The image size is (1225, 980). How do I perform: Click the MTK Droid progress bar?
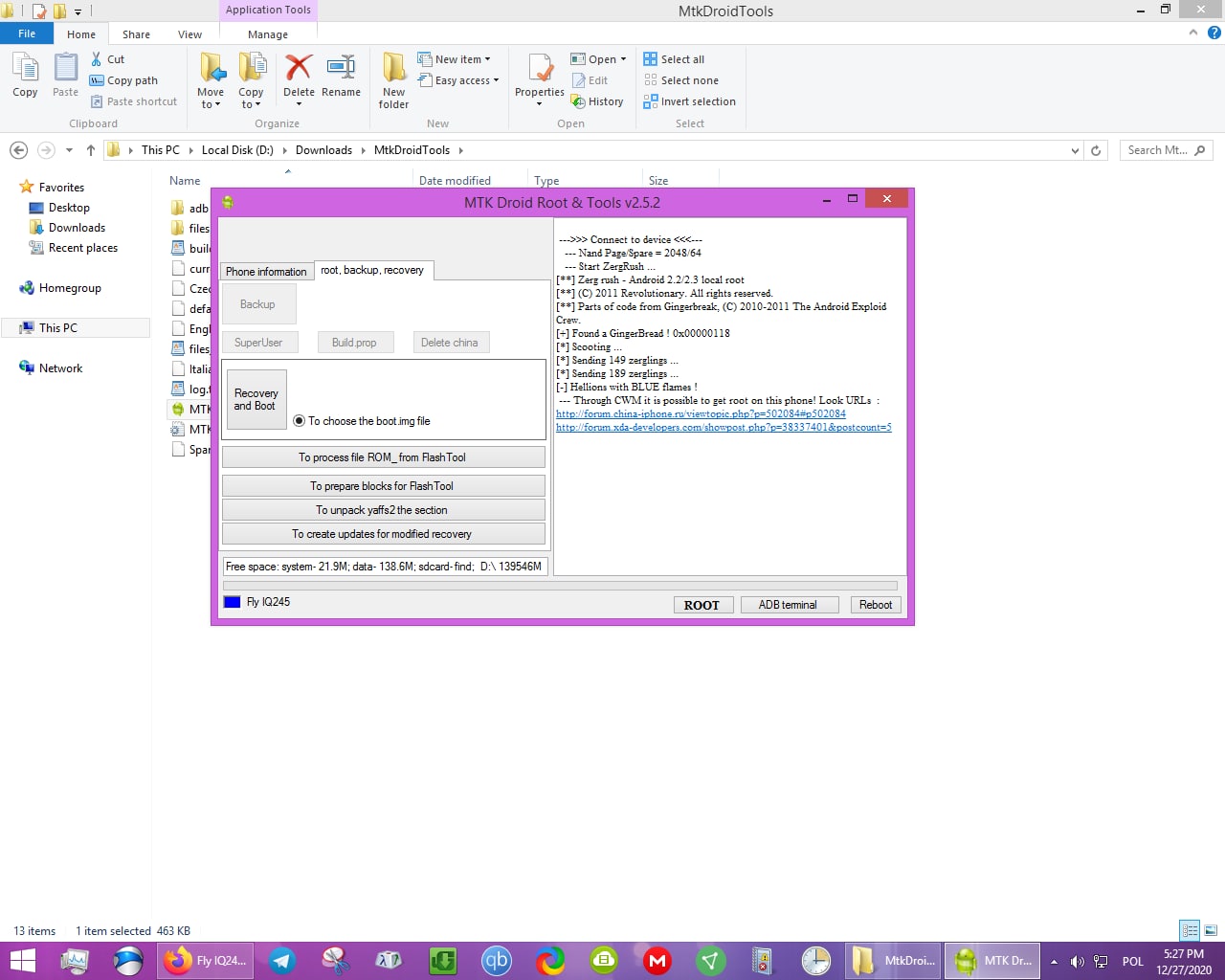[560, 586]
